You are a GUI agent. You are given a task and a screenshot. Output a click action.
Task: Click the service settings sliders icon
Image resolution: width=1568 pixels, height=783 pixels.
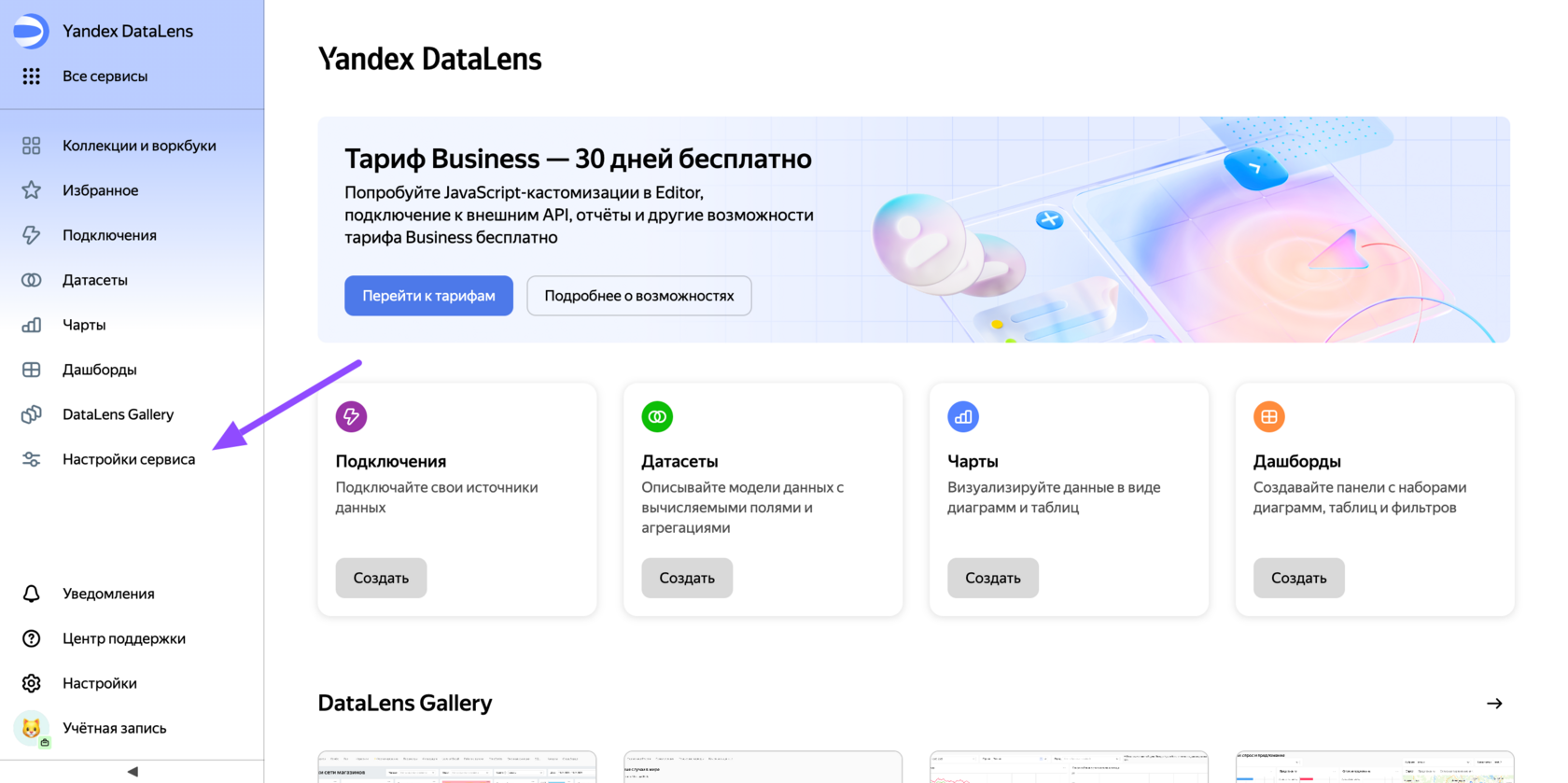click(x=31, y=459)
